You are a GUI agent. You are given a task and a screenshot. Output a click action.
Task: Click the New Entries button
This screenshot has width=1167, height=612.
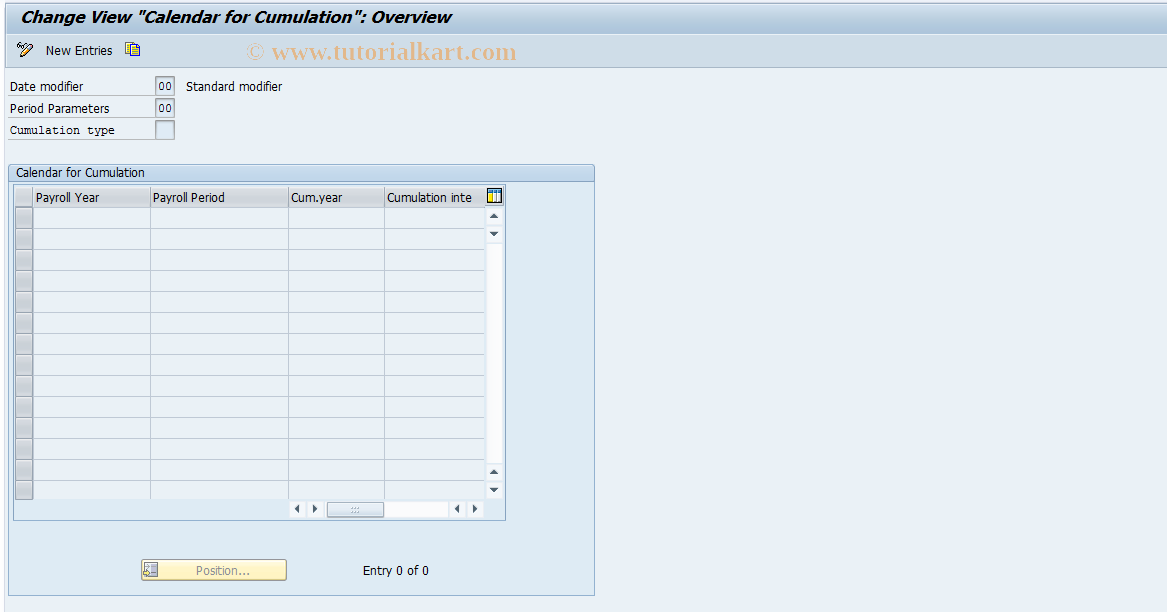pyautogui.click(x=79, y=51)
